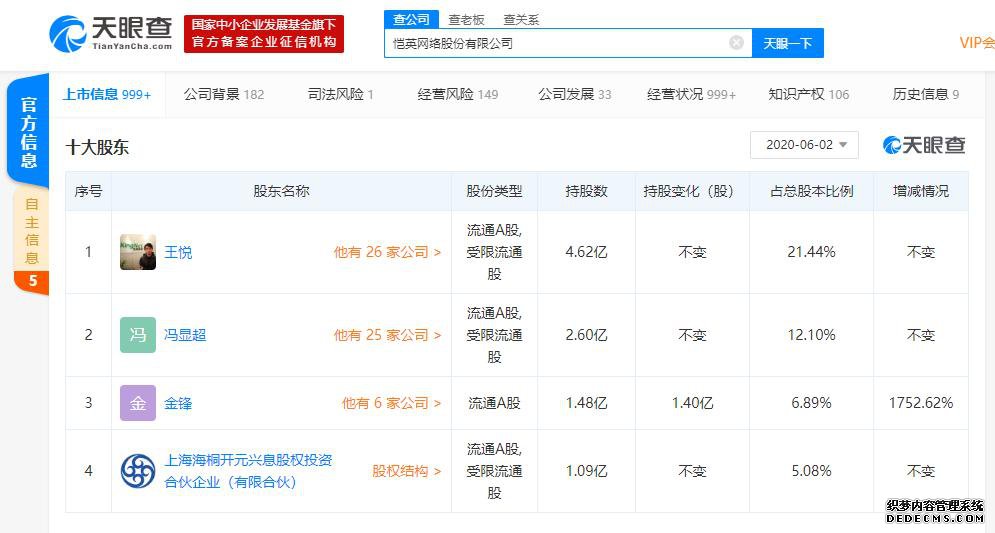Click the VIP会 link at top right
Viewport: 995px width, 533px height.
(977, 43)
